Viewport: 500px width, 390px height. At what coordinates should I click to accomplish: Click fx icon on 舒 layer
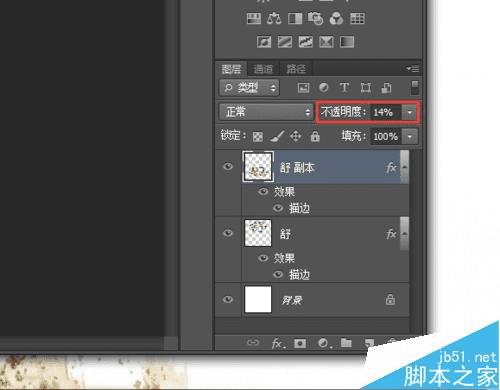391,234
